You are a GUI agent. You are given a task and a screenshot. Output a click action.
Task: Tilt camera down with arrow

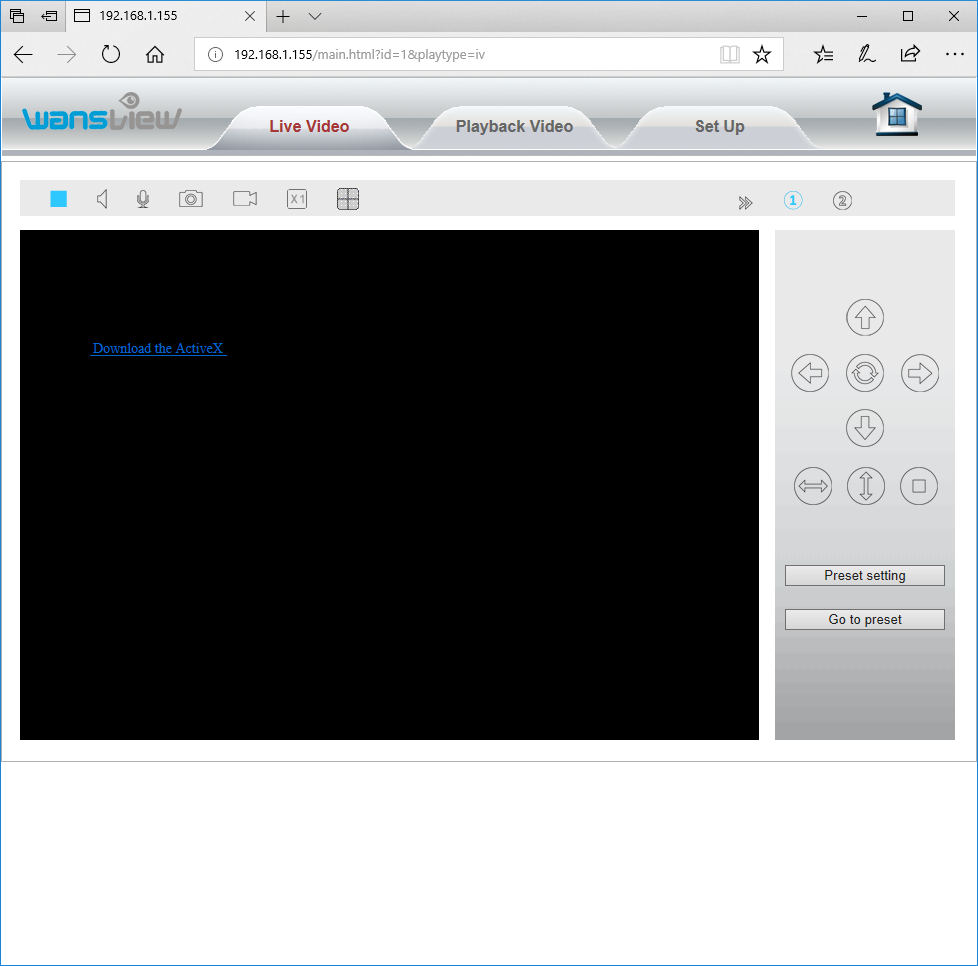(865, 428)
